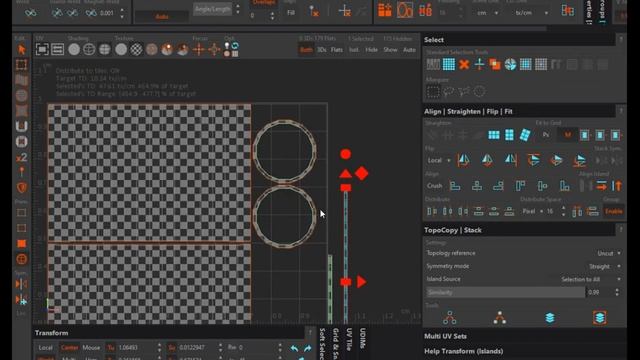Open the Pixel unit dropdown in Distribute Space

click(x=532, y=211)
